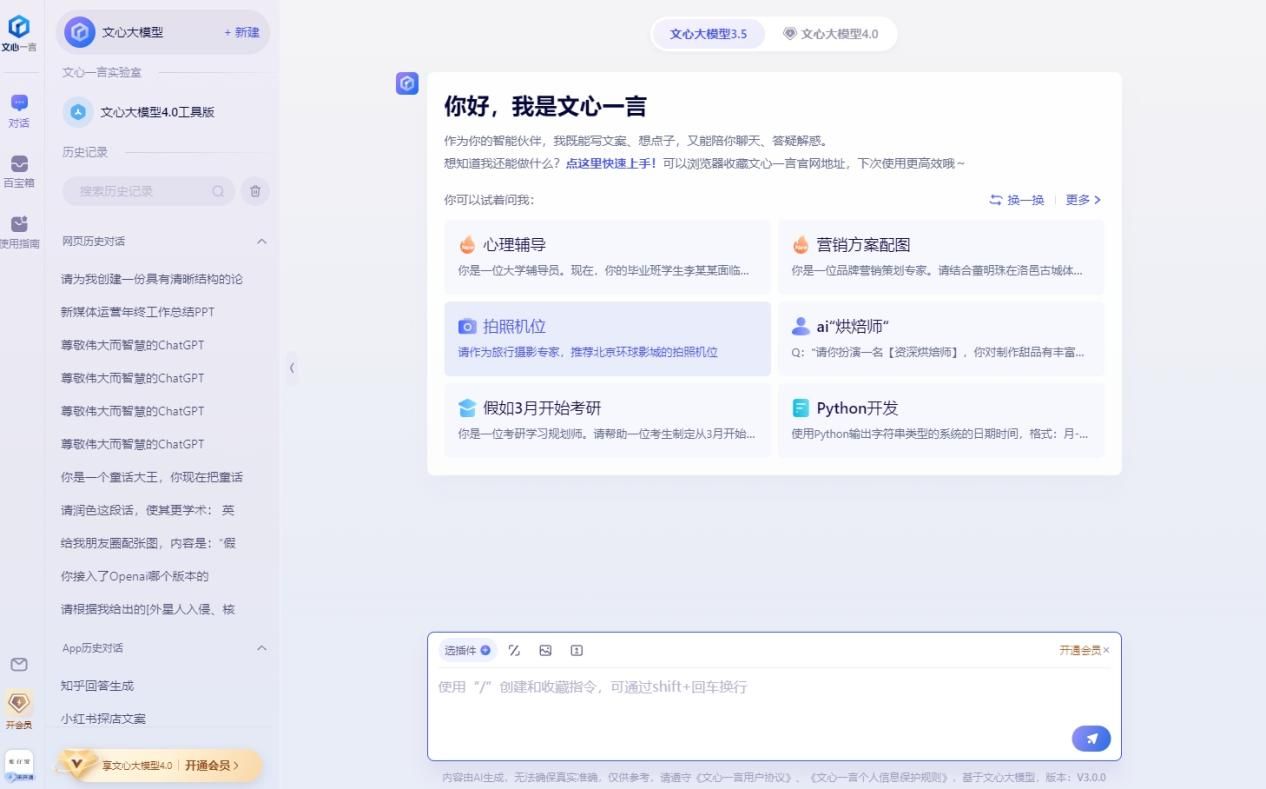Open the 选插件 plugin selector
1266x789 pixels.
pos(467,650)
